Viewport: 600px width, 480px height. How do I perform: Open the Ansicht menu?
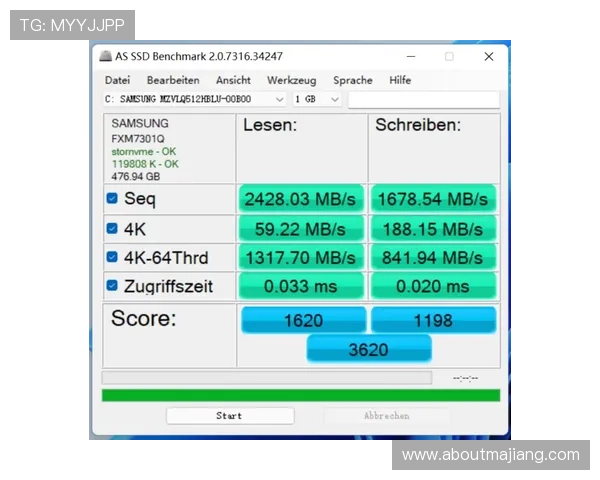pyautogui.click(x=233, y=80)
